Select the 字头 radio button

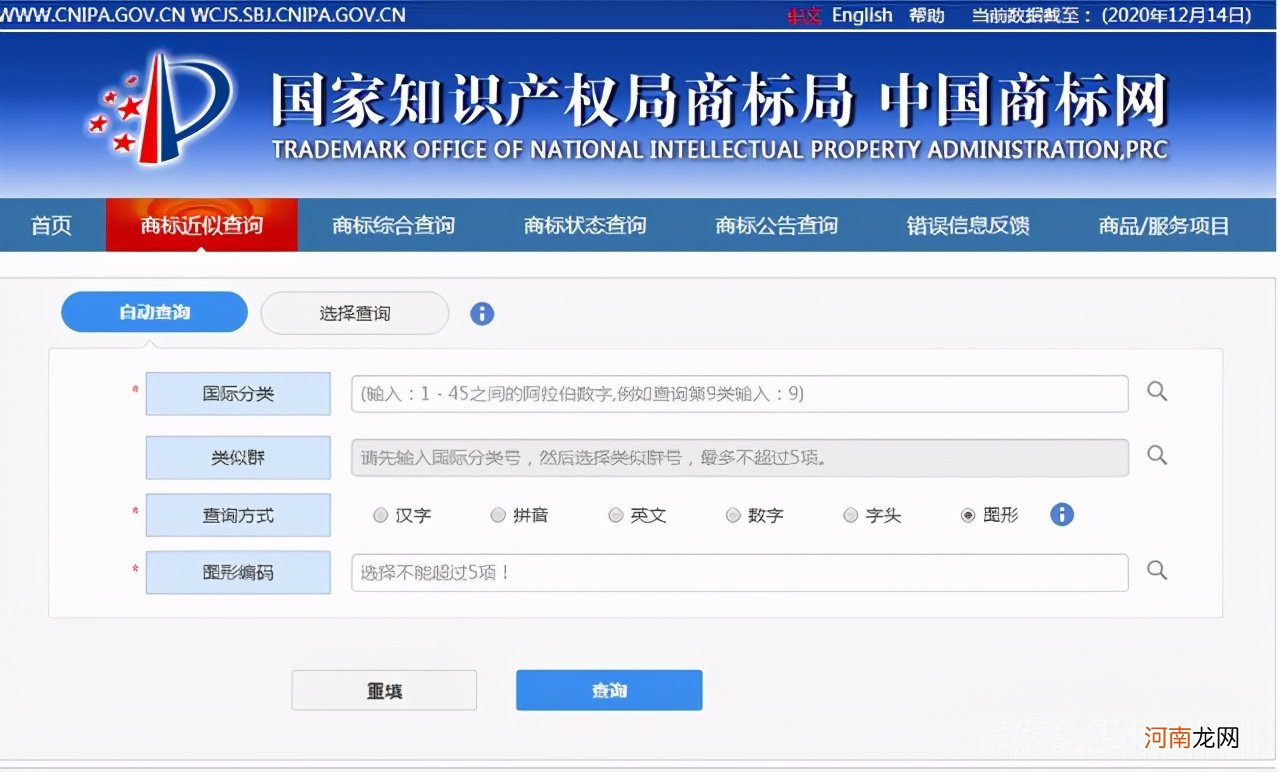(851, 516)
